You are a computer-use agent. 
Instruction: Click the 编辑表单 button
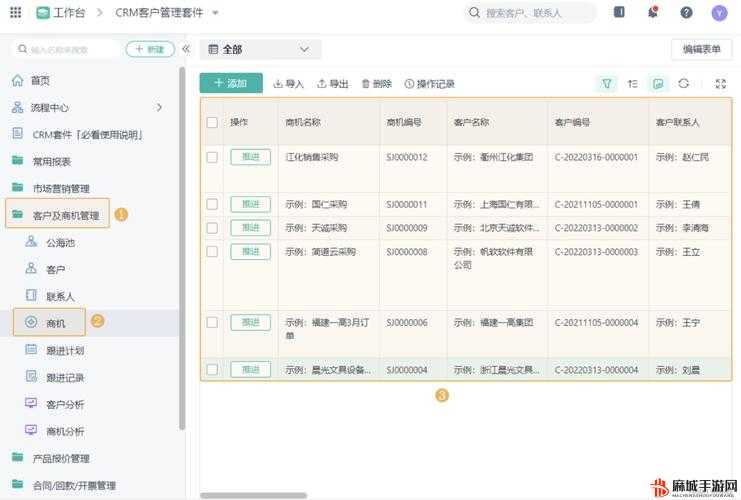pyautogui.click(x=701, y=49)
